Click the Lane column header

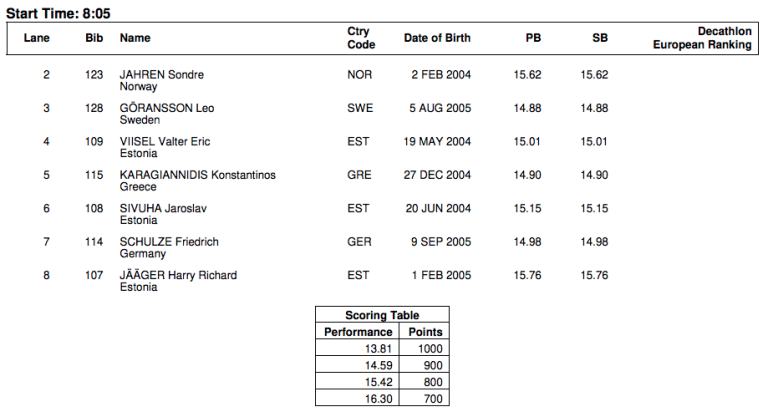[37, 38]
